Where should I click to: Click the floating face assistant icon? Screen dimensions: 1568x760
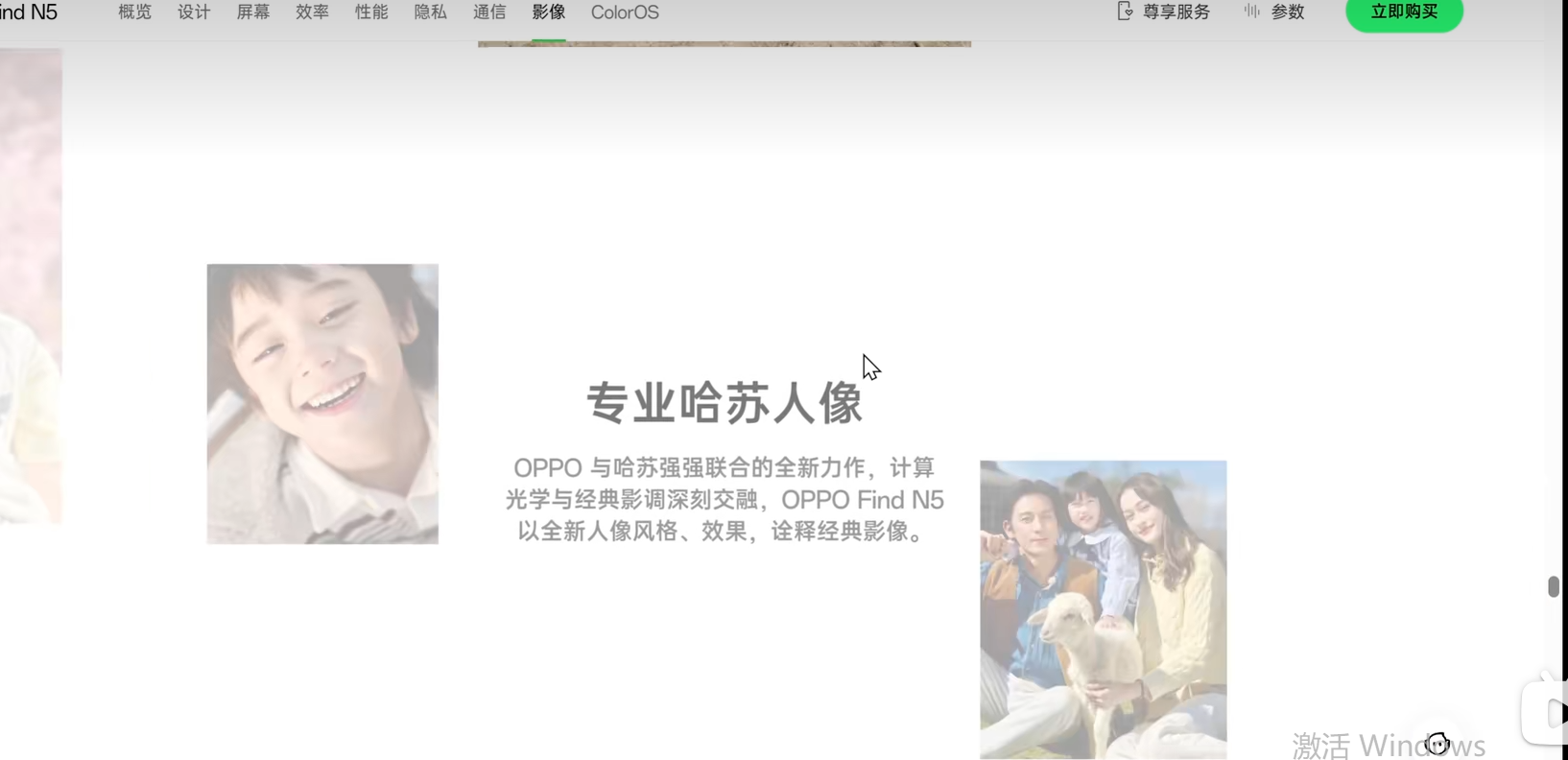point(1437,743)
